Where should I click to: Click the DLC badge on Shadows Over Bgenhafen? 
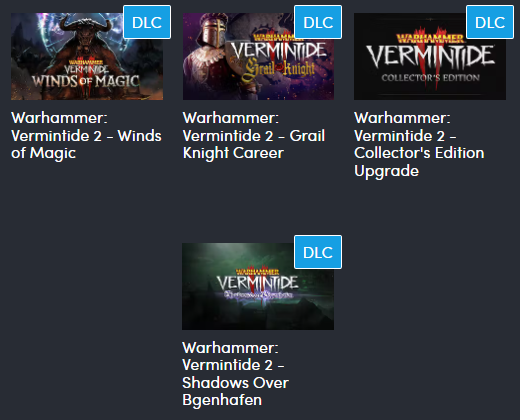[318, 252]
